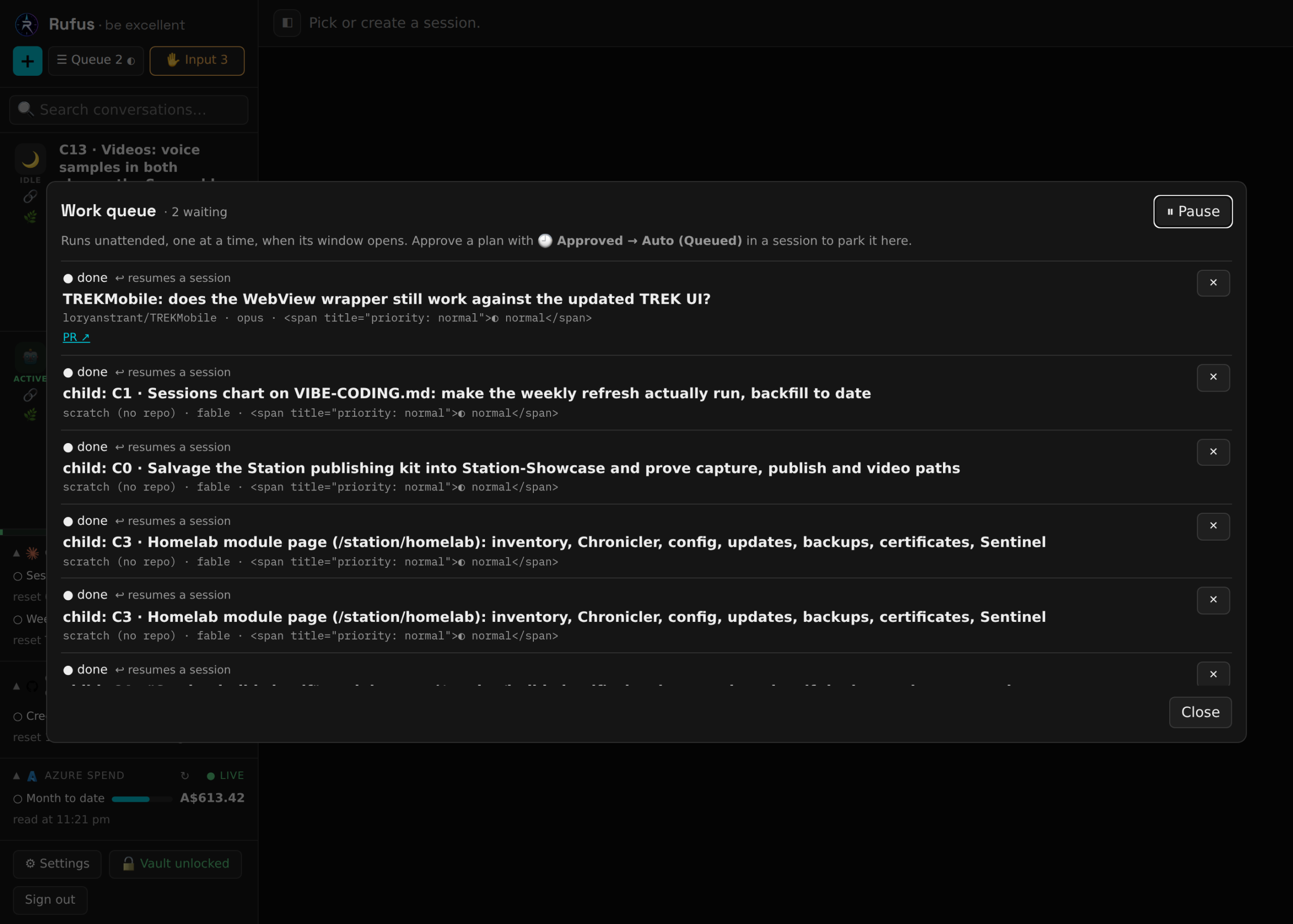
Task: Open the C0 Salvage Station publishing kit title
Action: click(511, 468)
